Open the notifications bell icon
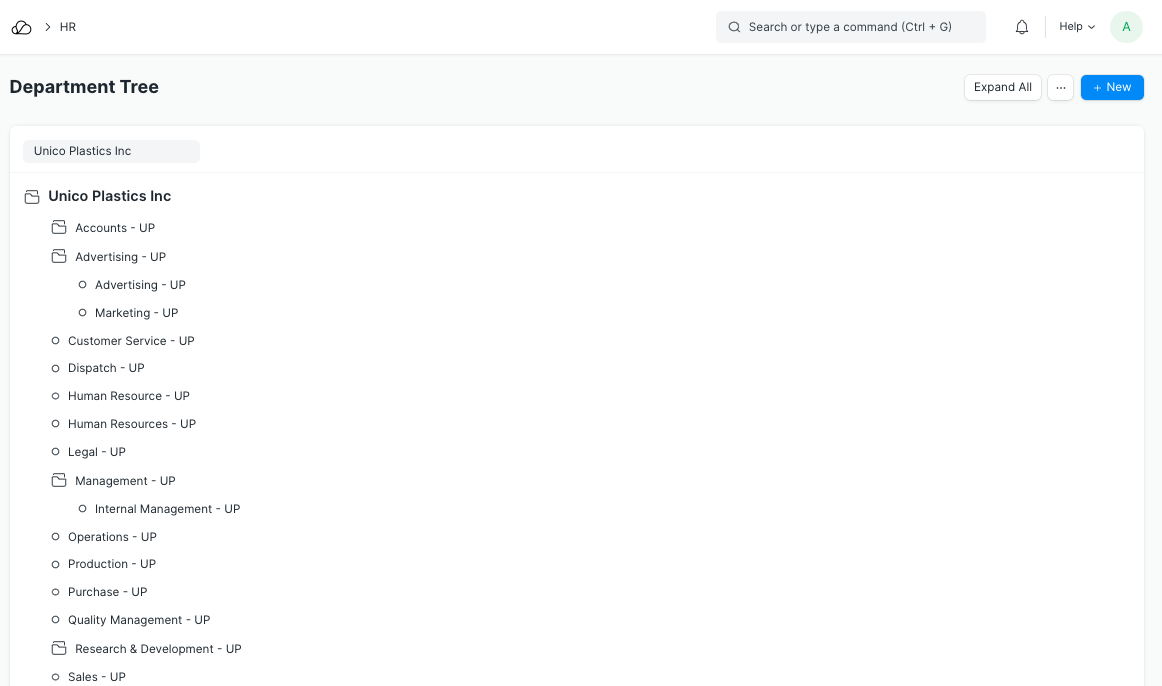1162x686 pixels. click(1022, 27)
